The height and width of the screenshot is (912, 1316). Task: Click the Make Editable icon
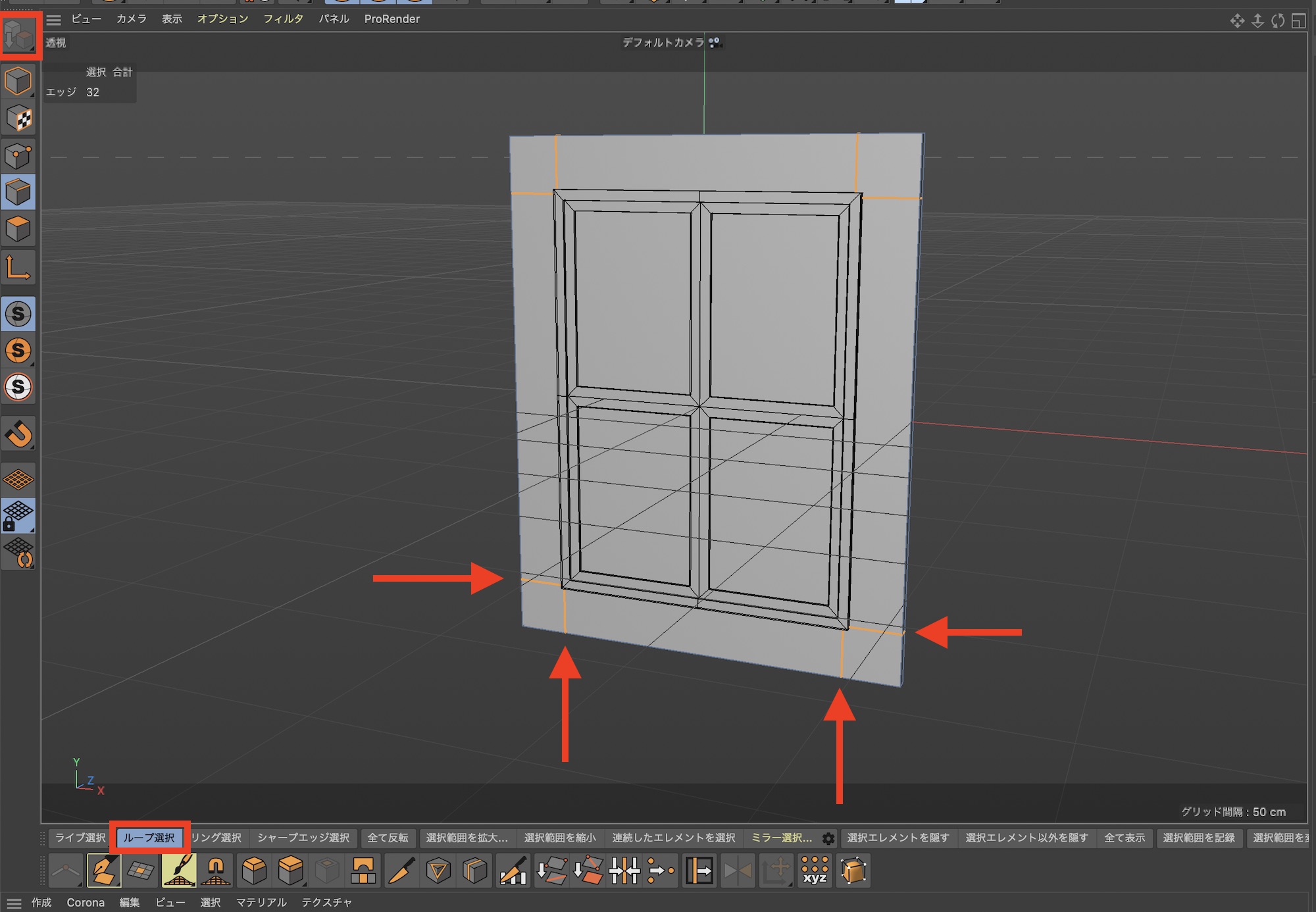[x=18, y=36]
